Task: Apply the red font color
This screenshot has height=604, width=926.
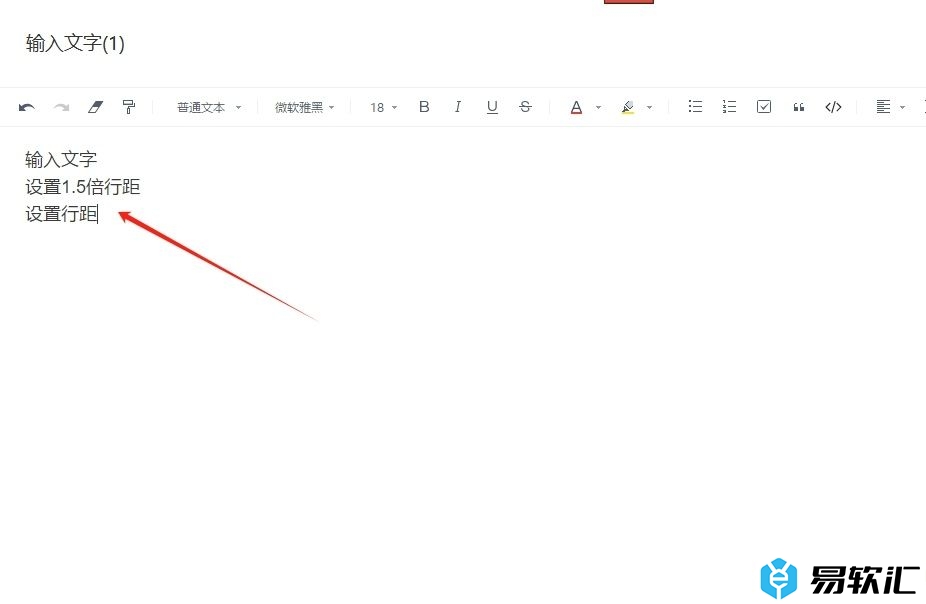Action: [576, 107]
